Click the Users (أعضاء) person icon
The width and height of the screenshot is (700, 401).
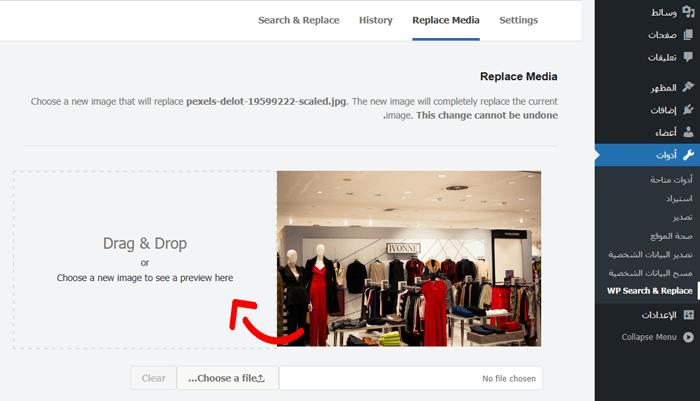[688, 132]
